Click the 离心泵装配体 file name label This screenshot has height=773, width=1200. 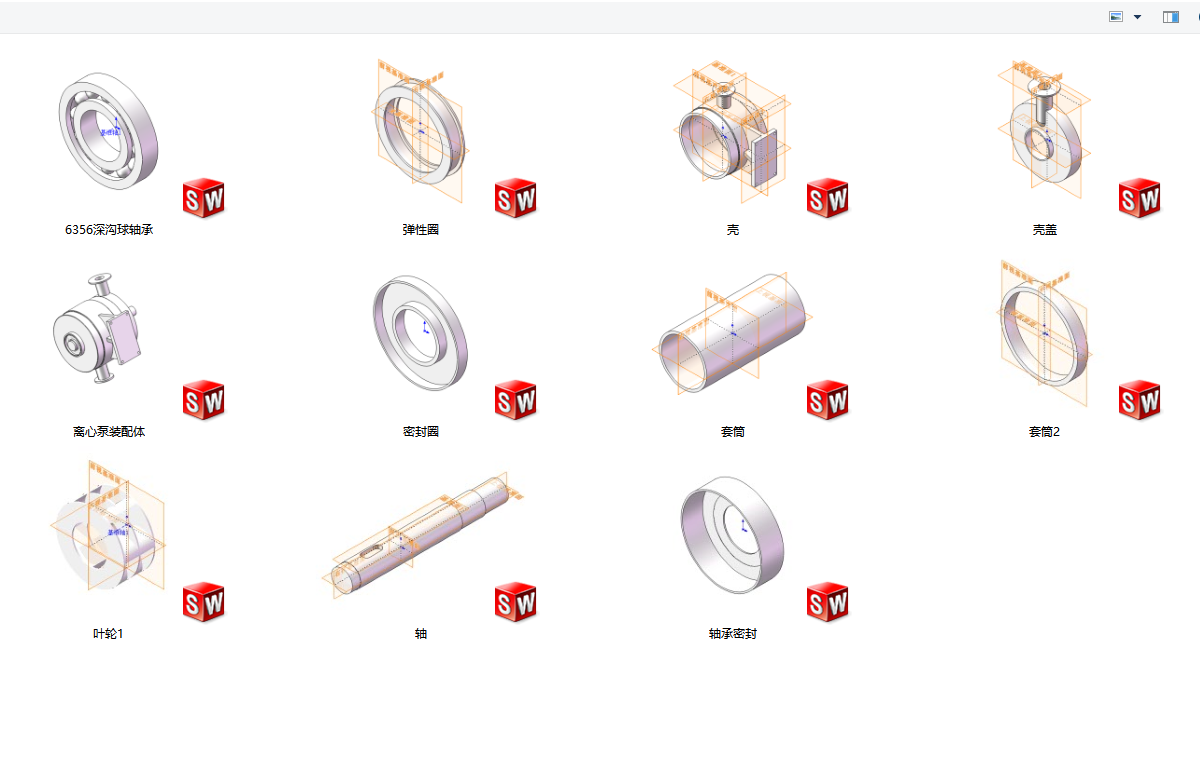(x=109, y=432)
